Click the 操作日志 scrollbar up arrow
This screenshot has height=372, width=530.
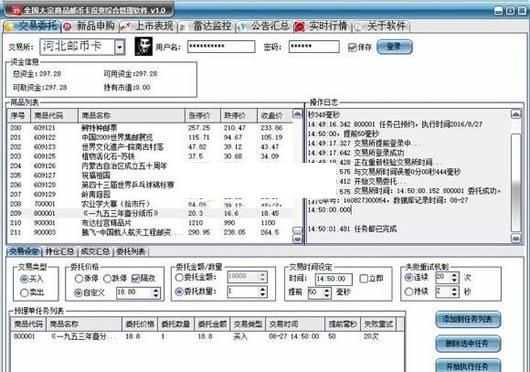coord(516,114)
